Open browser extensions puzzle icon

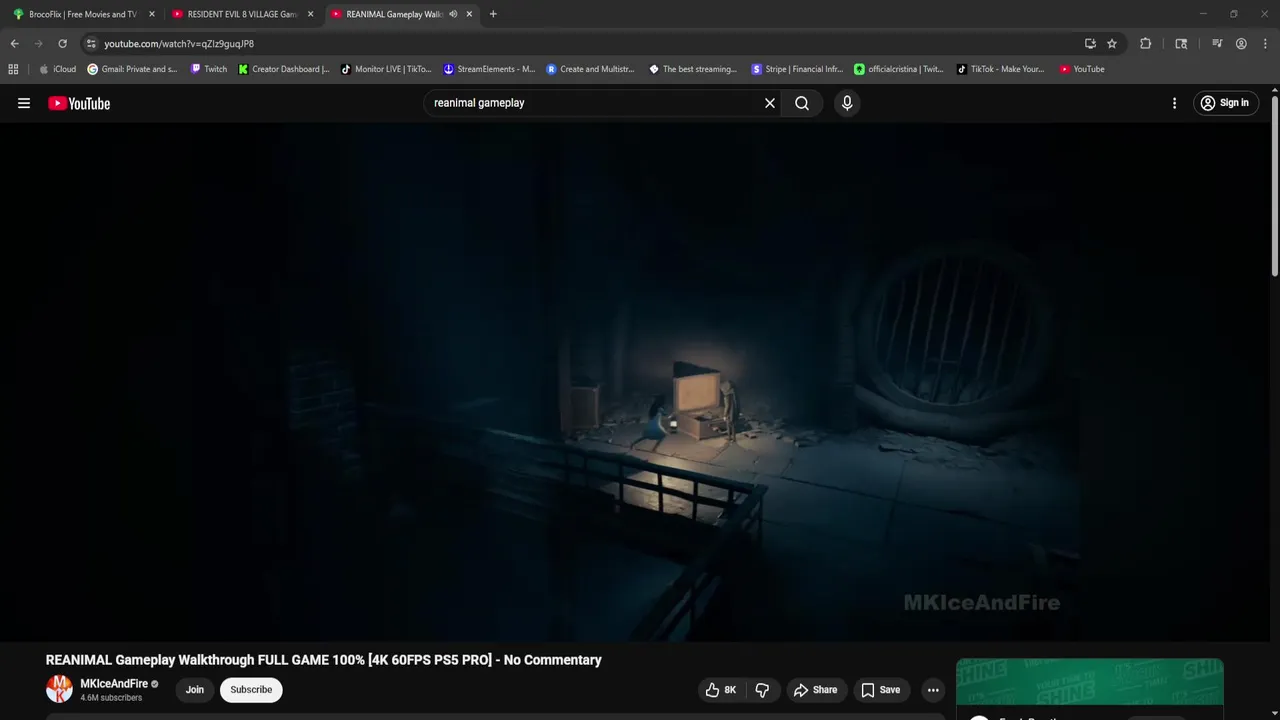click(1146, 44)
